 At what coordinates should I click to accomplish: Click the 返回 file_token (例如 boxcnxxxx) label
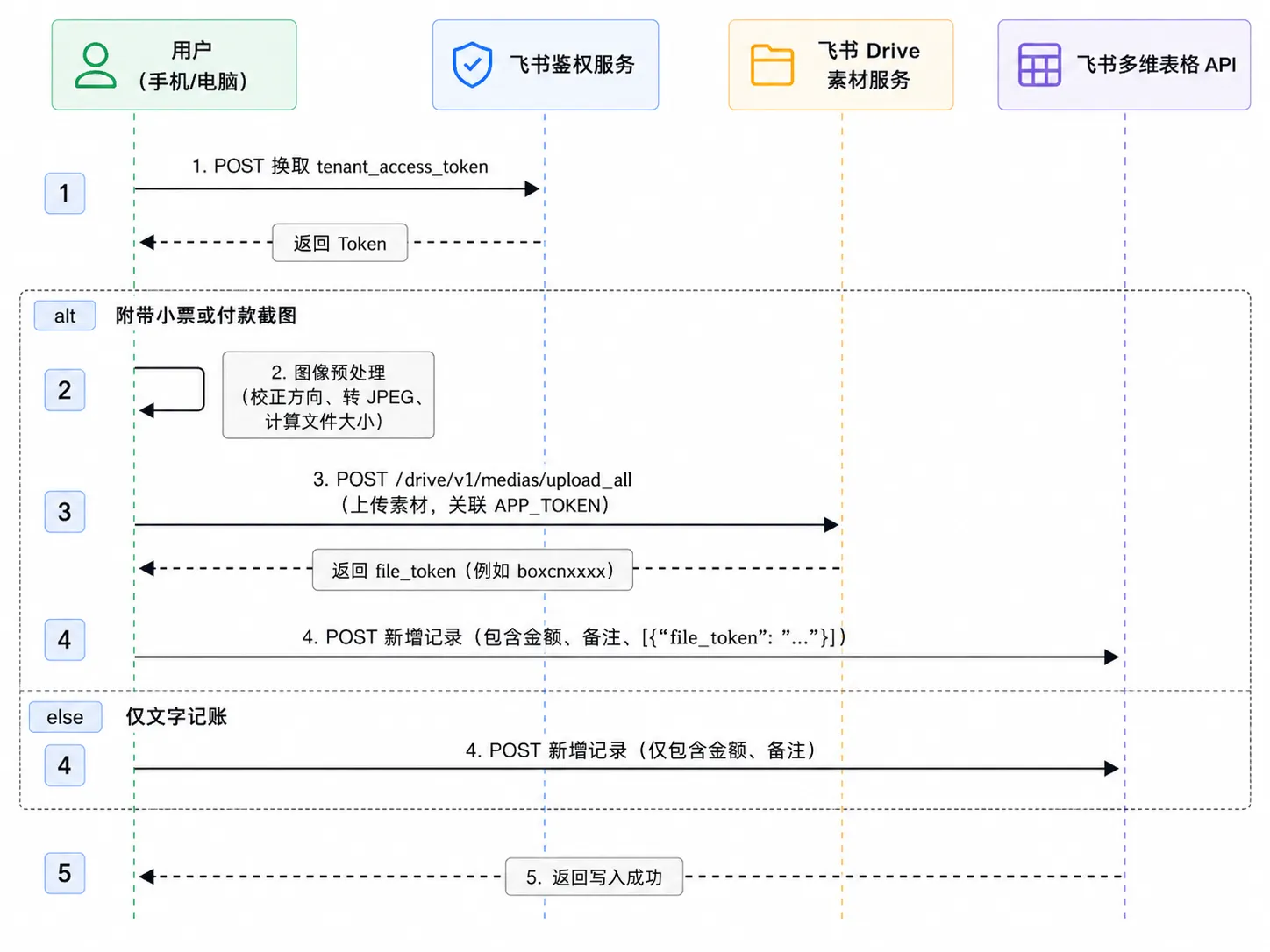pyautogui.click(x=473, y=570)
